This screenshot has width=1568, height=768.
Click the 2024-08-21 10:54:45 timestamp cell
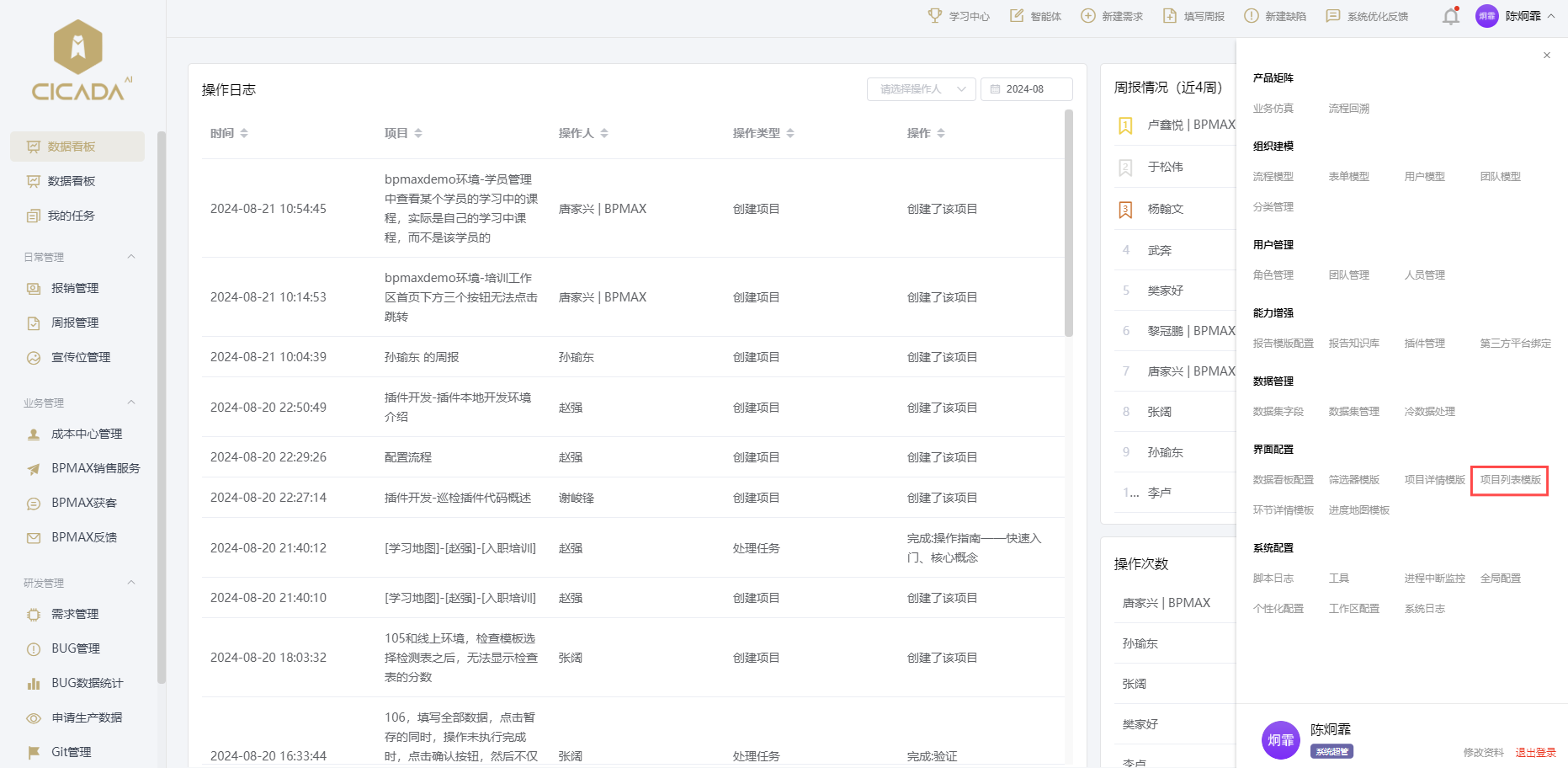click(268, 209)
